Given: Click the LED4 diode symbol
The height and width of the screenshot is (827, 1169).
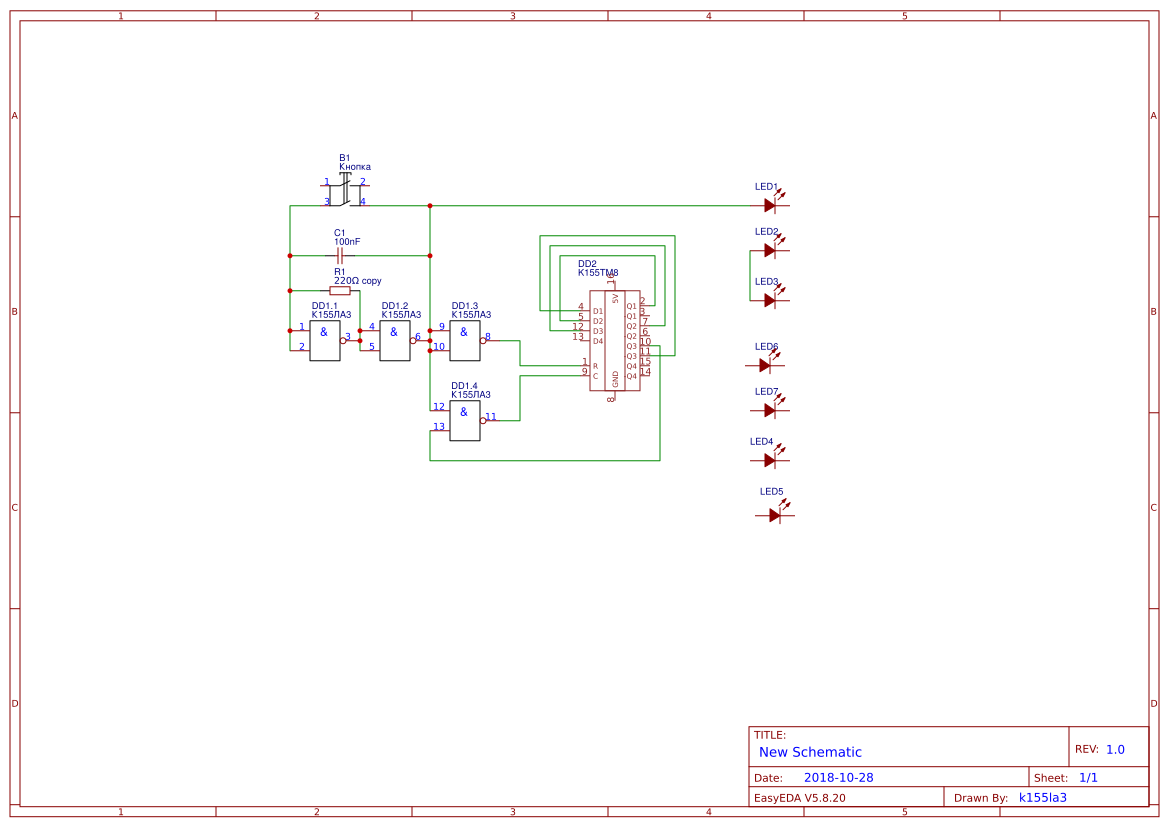Looking at the screenshot, I should (770, 460).
